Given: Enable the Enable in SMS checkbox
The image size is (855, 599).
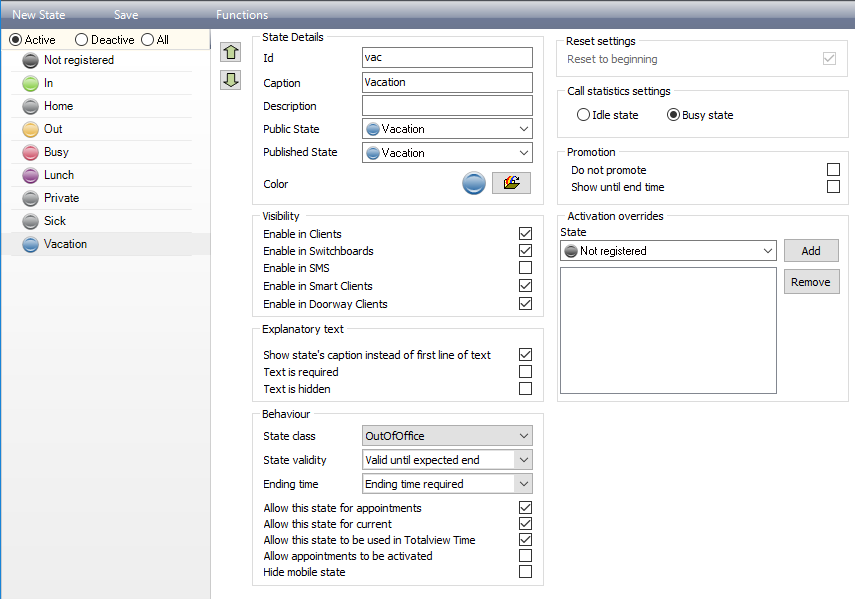Looking at the screenshot, I should tap(525, 268).
